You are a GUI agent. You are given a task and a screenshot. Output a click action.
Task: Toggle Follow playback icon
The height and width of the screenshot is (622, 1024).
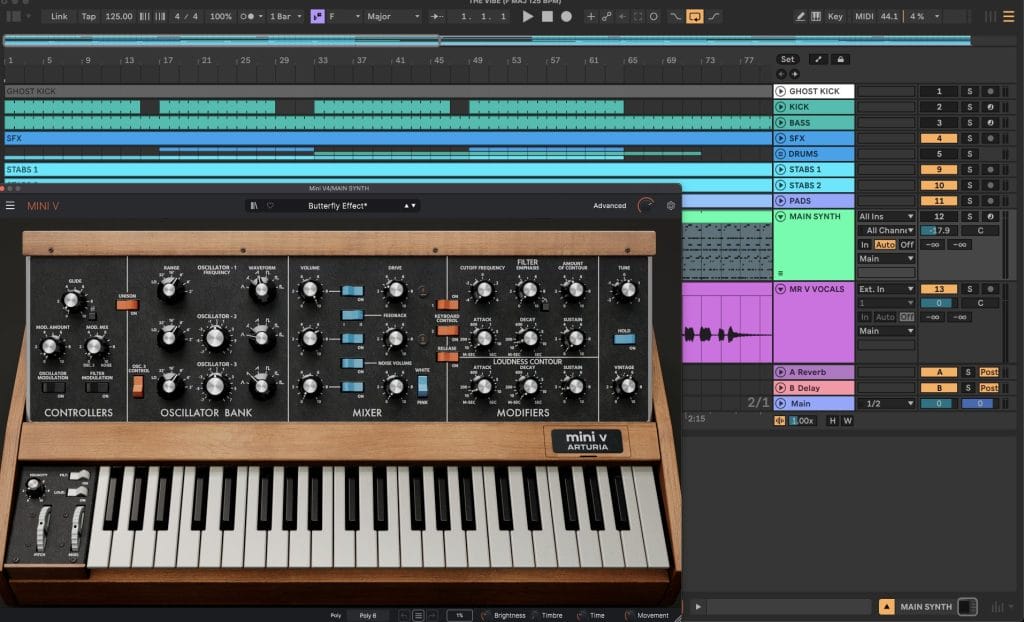(x=438, y=16)
